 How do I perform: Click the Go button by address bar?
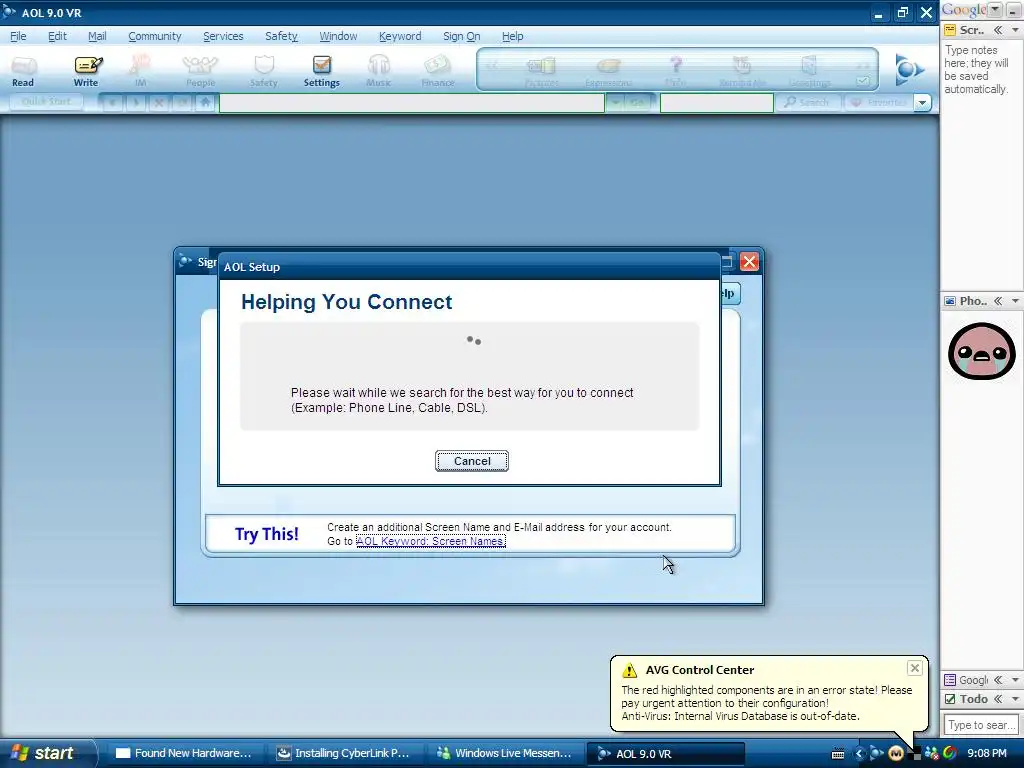click(637, 103)
